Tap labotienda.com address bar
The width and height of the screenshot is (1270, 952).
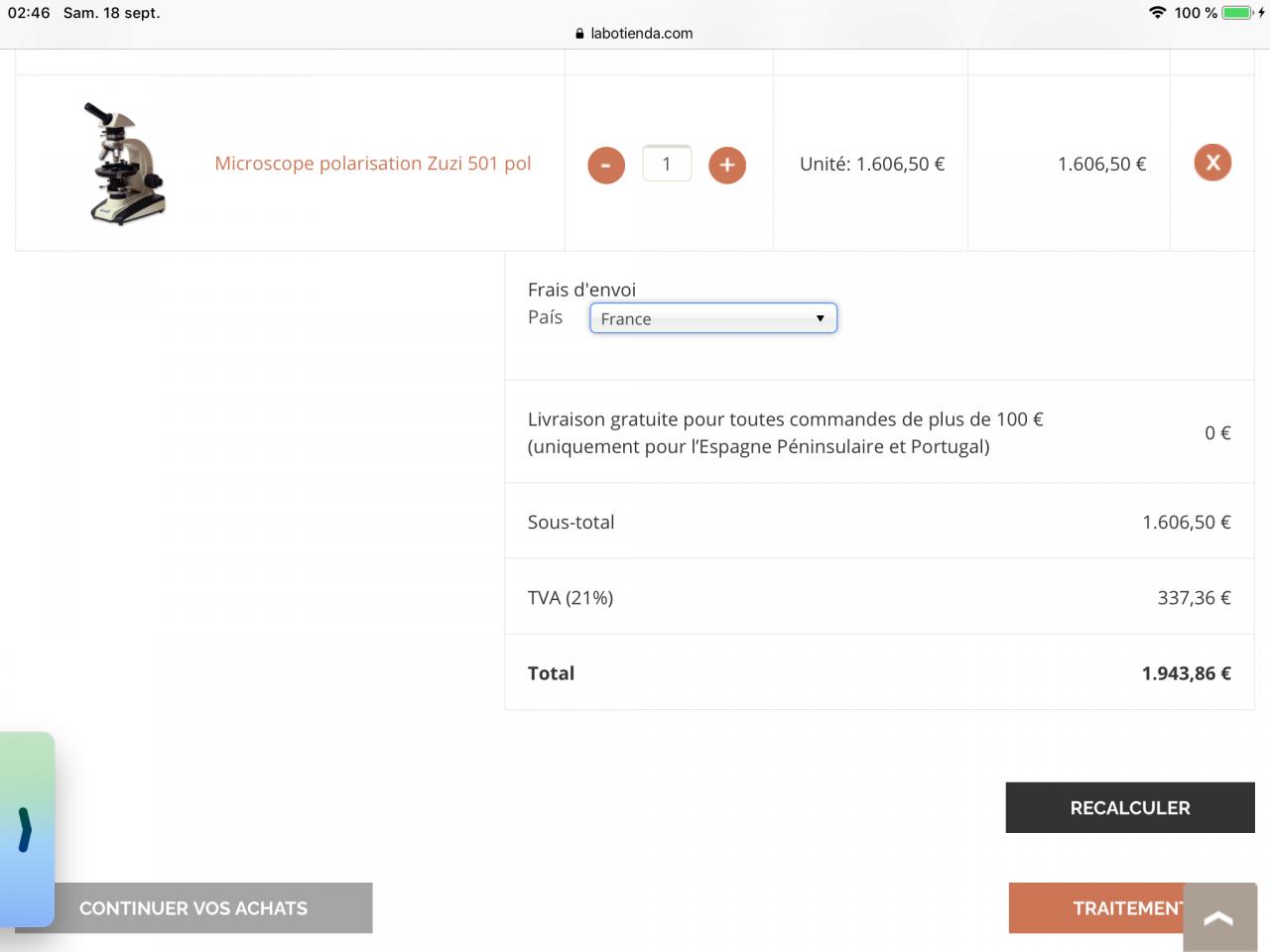tap(641, 33)
